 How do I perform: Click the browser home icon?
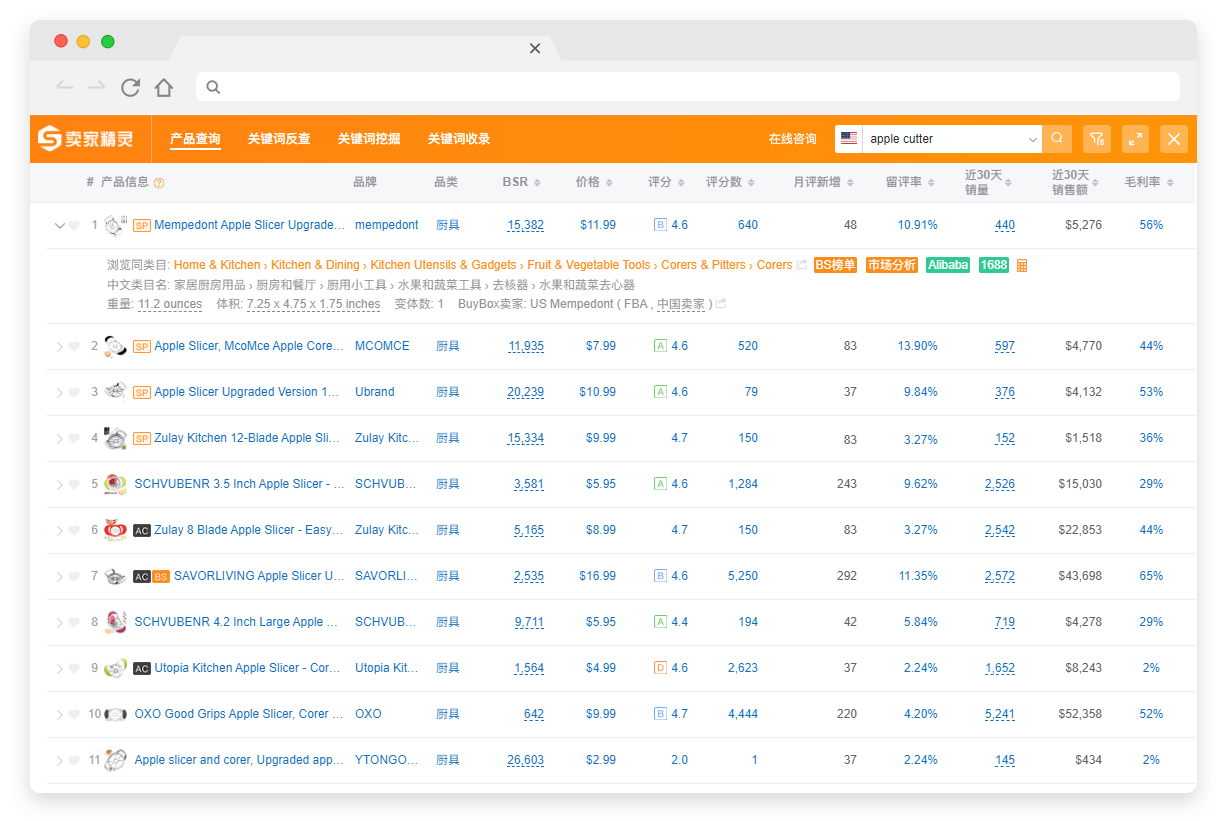point(164,87)
